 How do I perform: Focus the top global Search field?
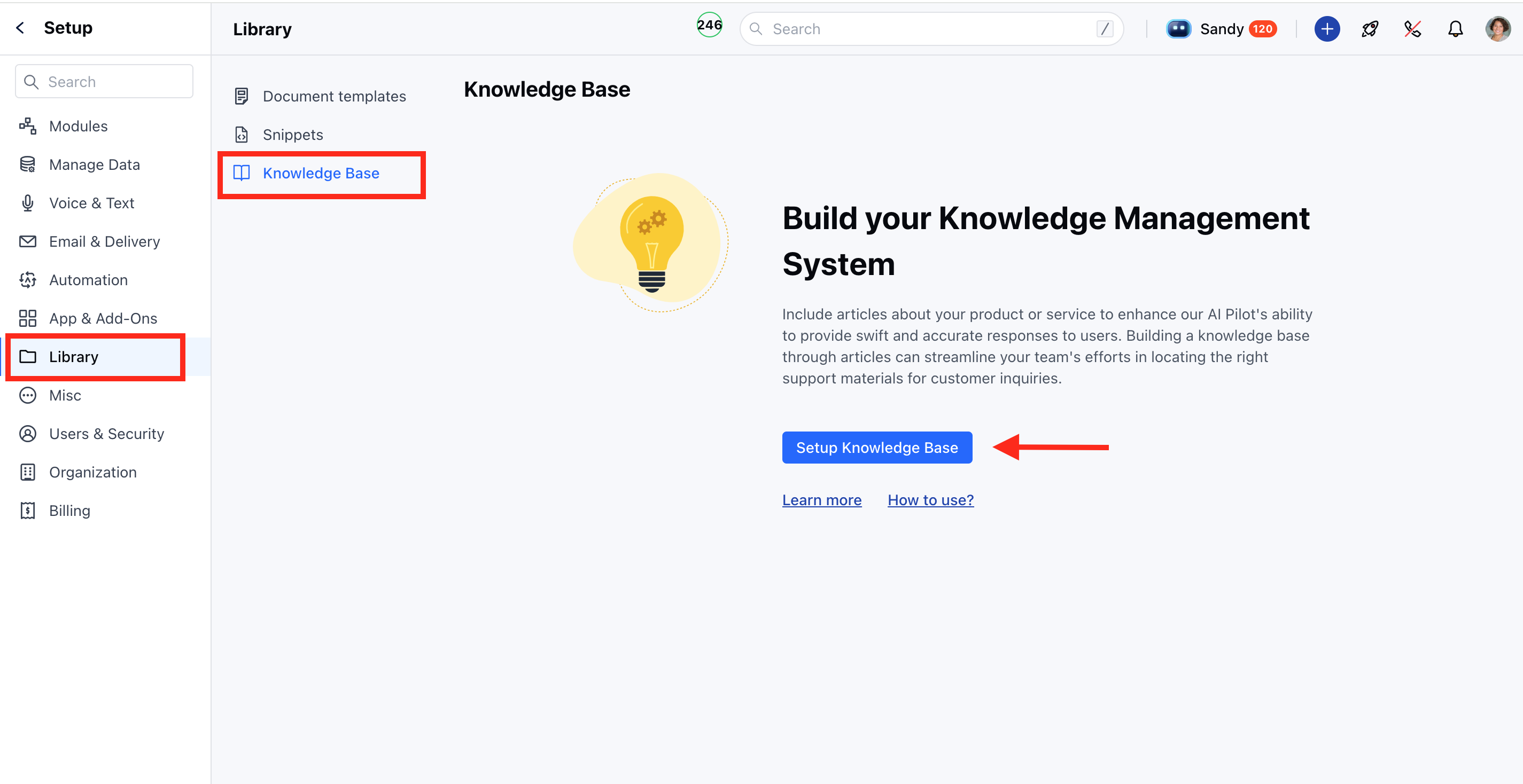pos(931,28)
